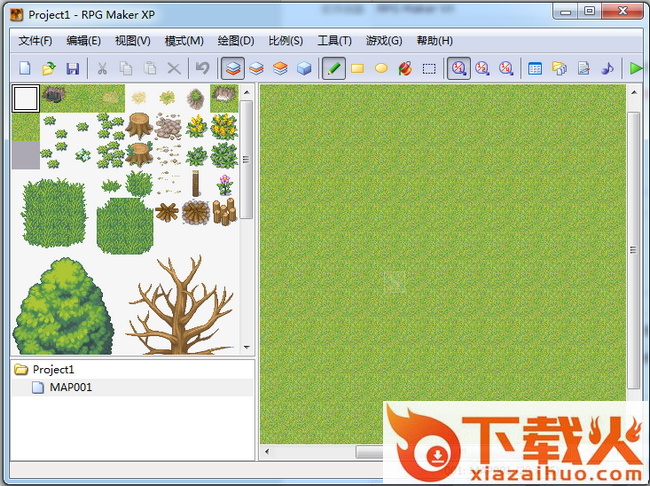Click tileset palette scroll down arrow
Screen dimensions: 650x486
(x=247, y=347)
